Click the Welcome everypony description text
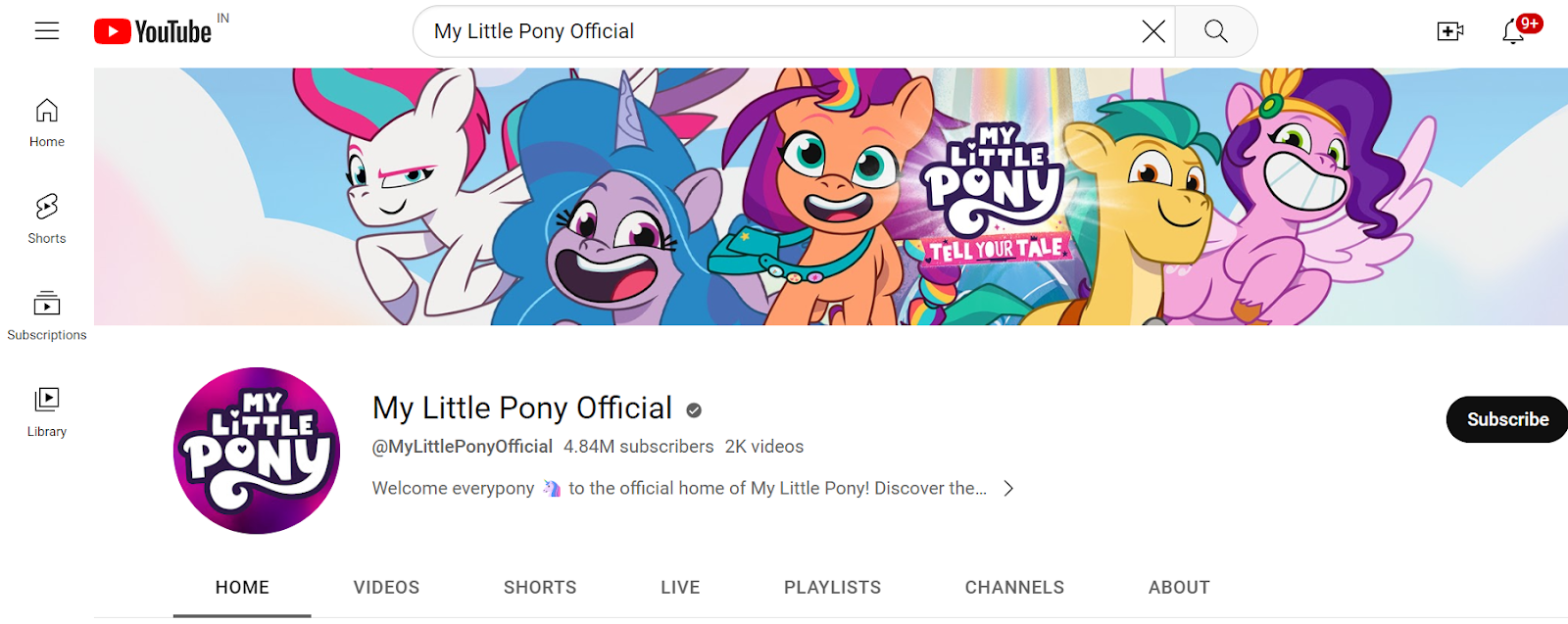Screen dimensions: 1568x624 pyautogui.click(x=679, y=488)
